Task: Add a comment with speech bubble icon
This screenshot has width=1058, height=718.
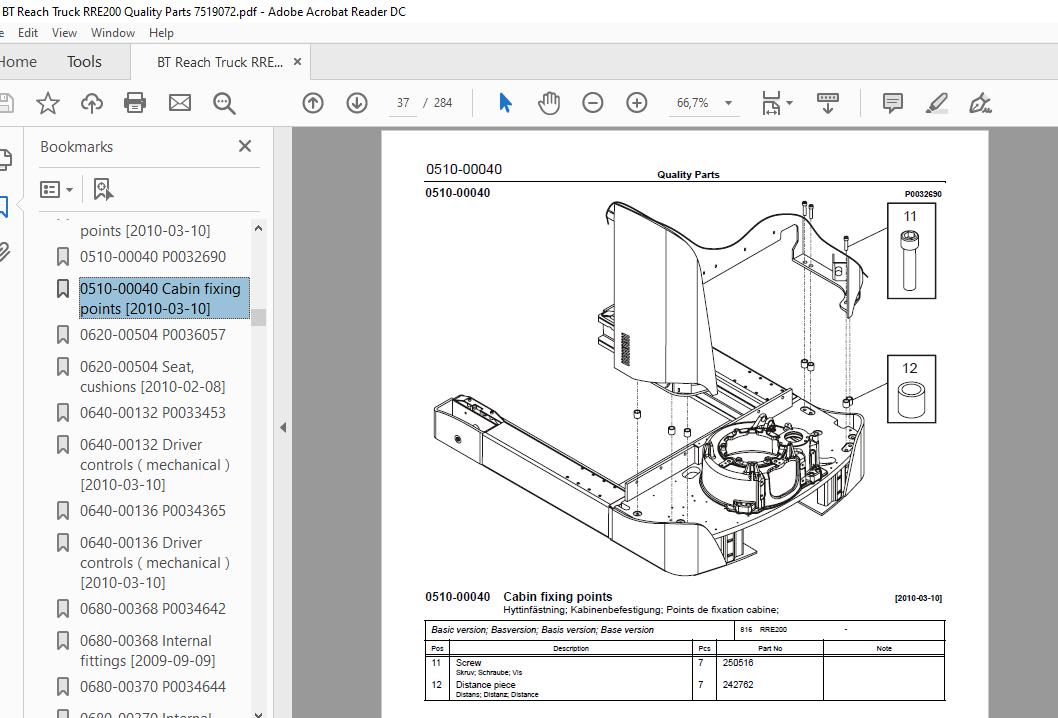Action: 893,103
